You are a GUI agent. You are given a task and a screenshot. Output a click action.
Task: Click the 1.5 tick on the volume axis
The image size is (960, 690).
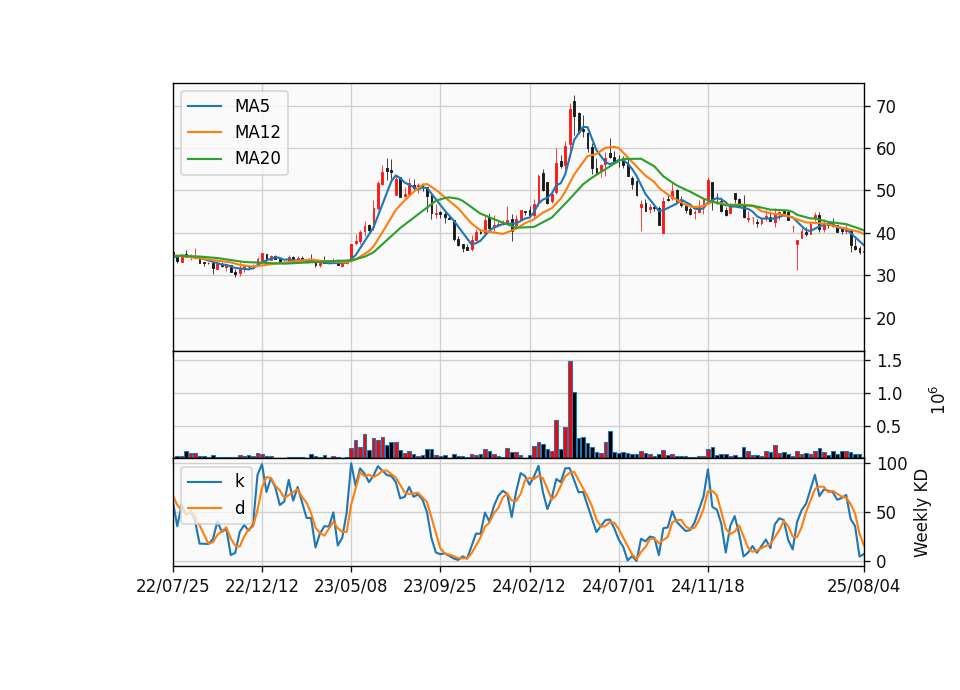(x=889, y=361)
